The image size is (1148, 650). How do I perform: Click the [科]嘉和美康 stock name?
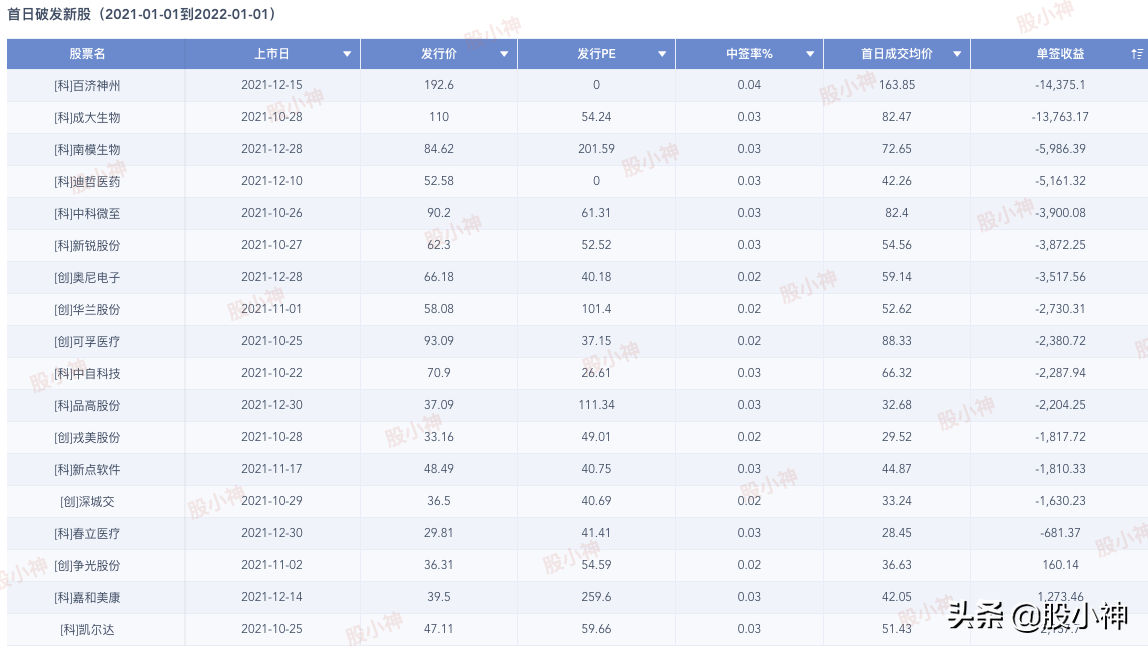[87, 598]
